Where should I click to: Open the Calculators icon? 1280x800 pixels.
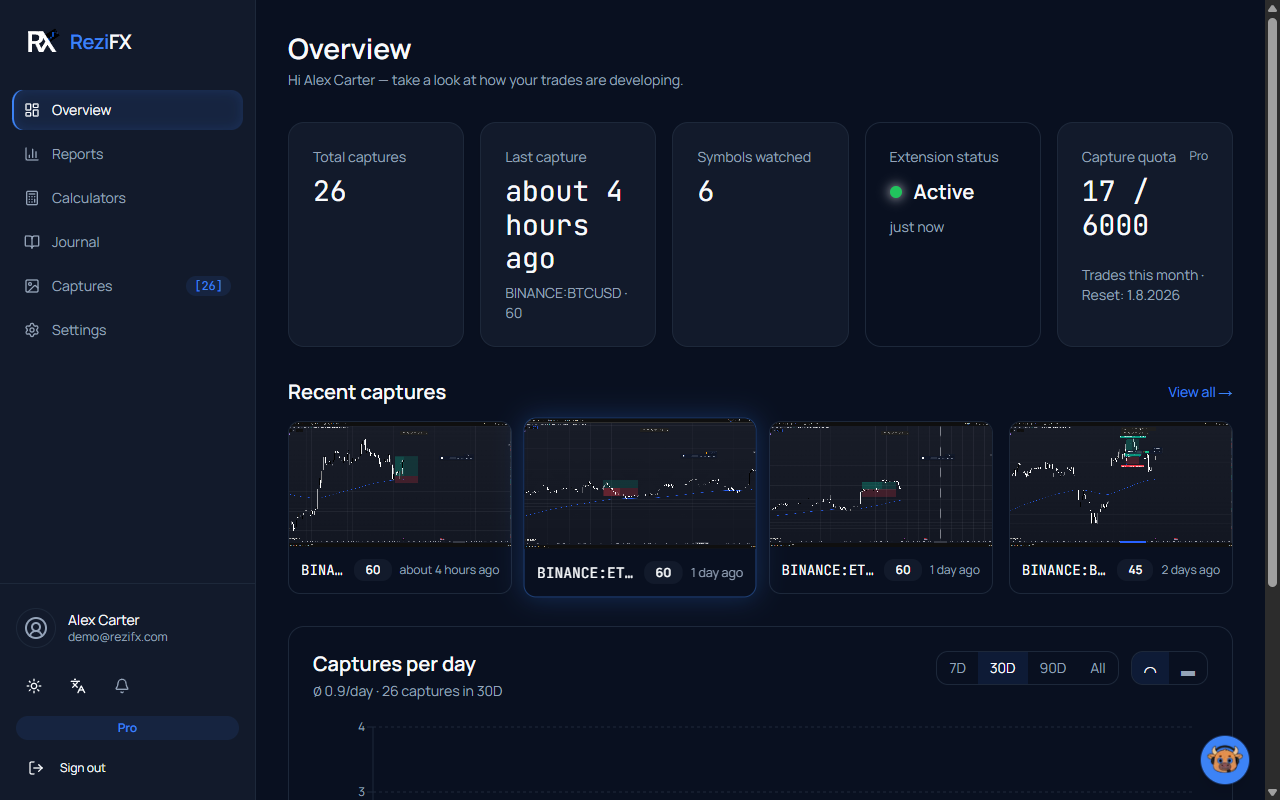click(x=32, y=198)
